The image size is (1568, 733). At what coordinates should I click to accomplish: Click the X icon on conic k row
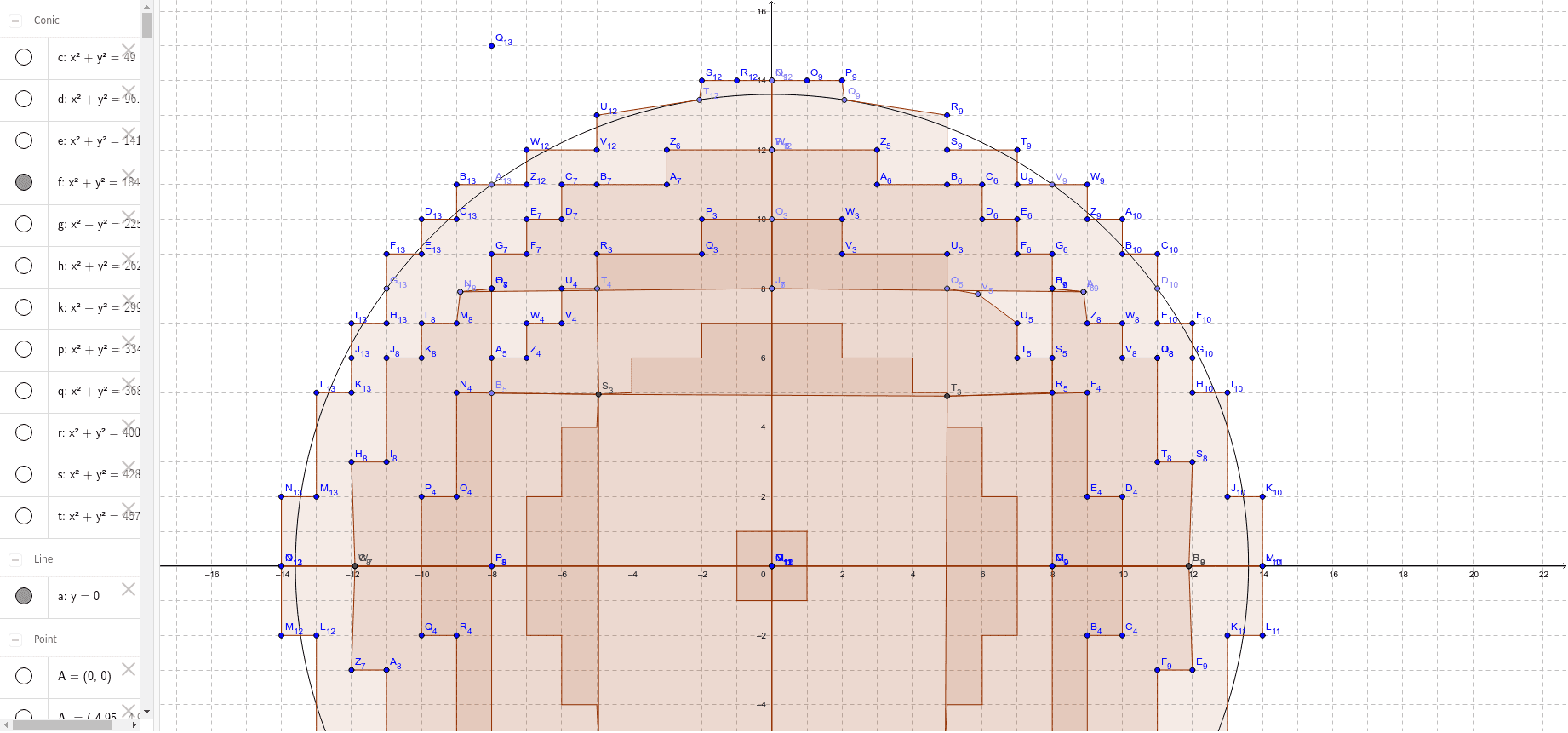(x=129, y=301)
